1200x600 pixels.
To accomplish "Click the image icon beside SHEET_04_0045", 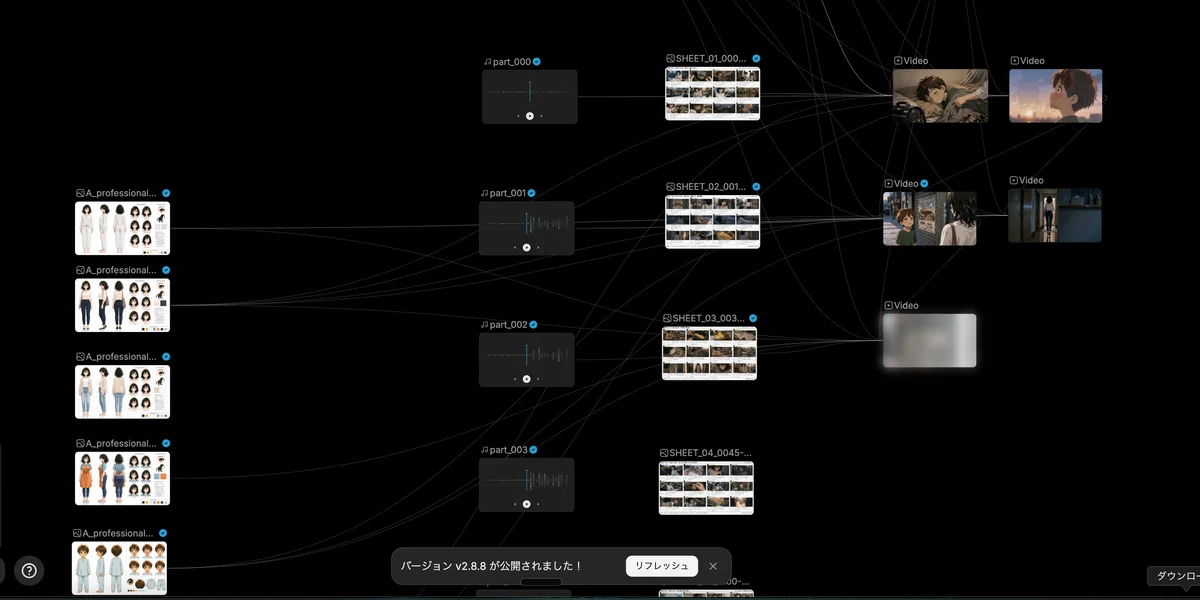I will click(664, 453).
